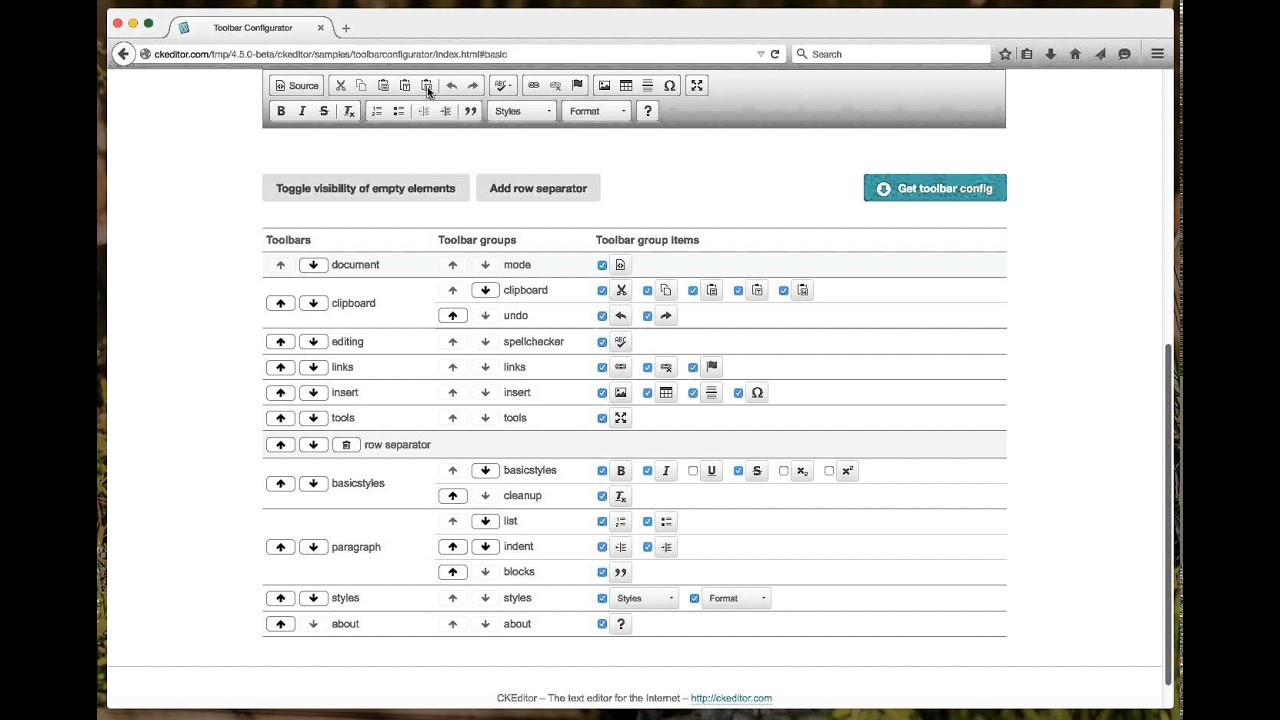The height and width of the screenshot is (720, 1280).
Task: Toggle Italic in the editor toolbar
Action: (302, 111)
